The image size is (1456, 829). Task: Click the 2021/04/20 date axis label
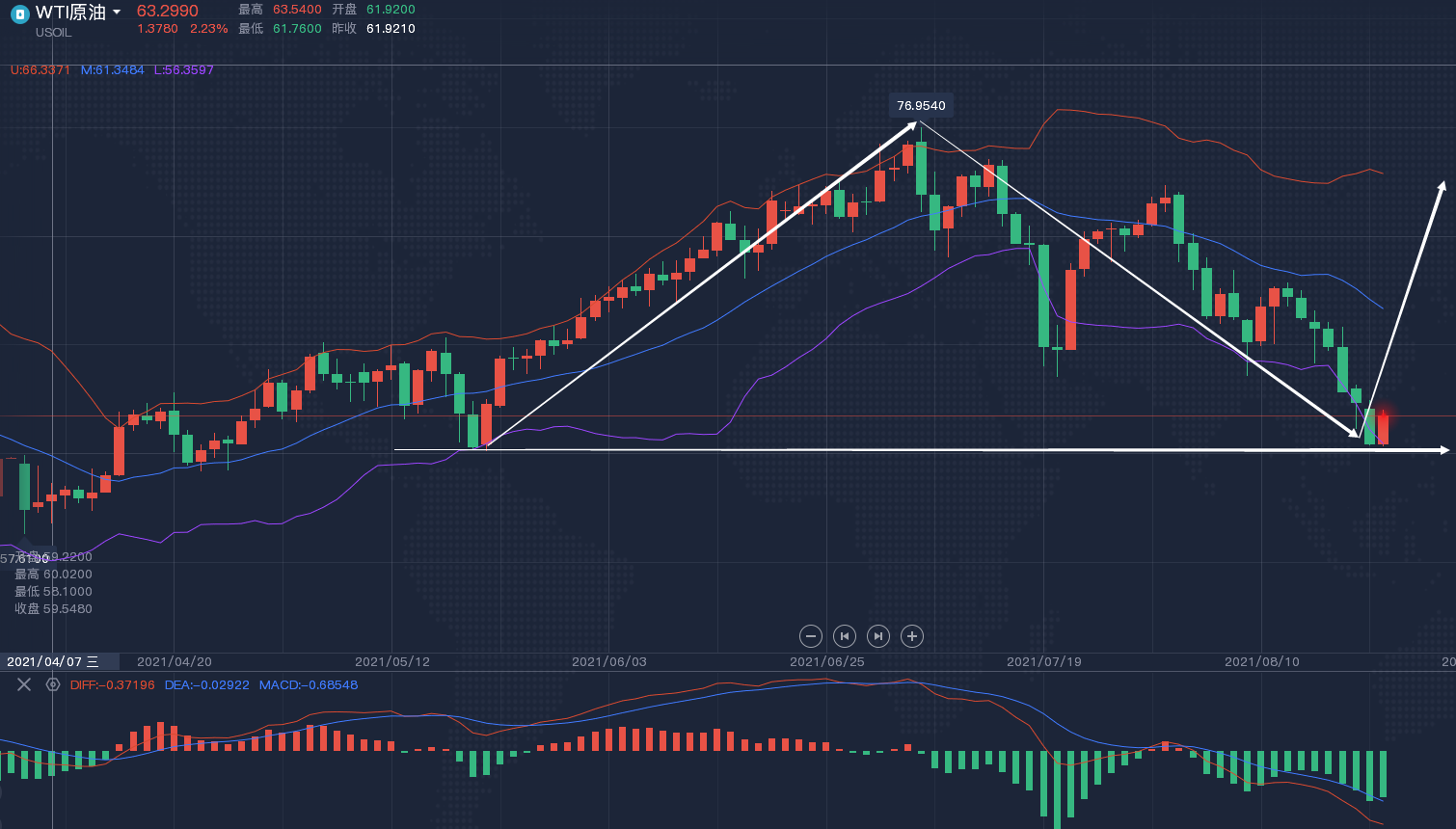tap(175, 662)
